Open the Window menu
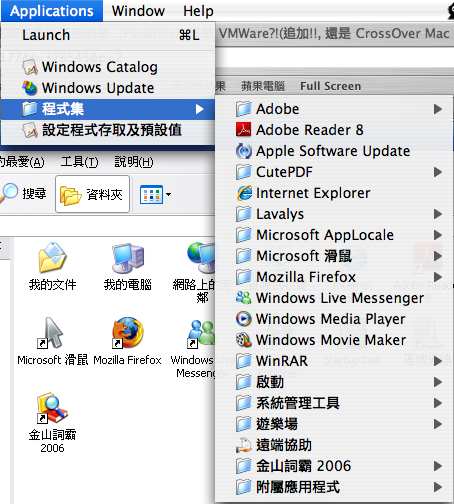 pyautogui.click(x=138, y=11)
